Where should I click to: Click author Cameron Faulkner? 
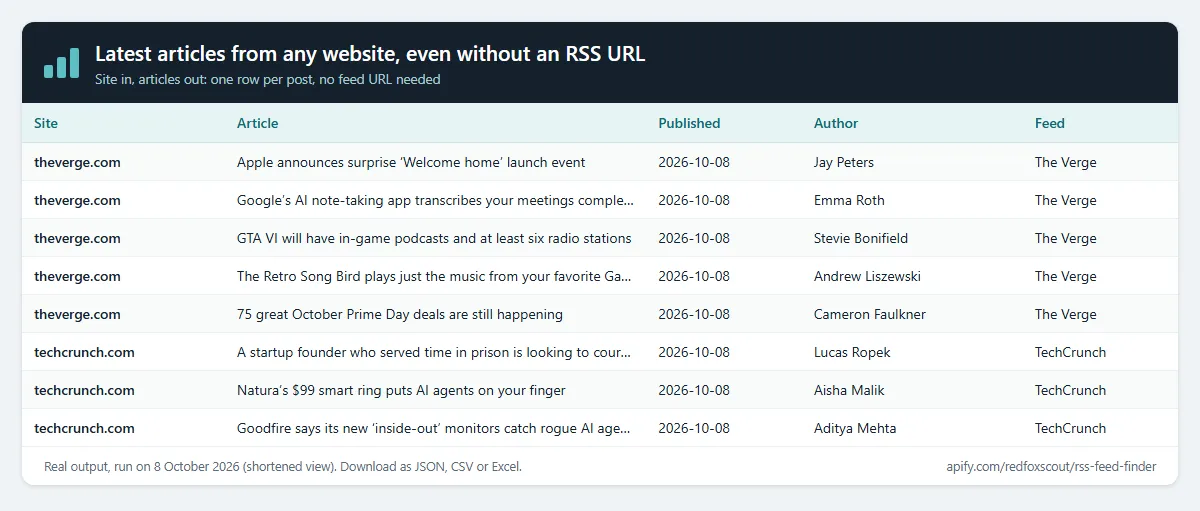tap(870, 314)
